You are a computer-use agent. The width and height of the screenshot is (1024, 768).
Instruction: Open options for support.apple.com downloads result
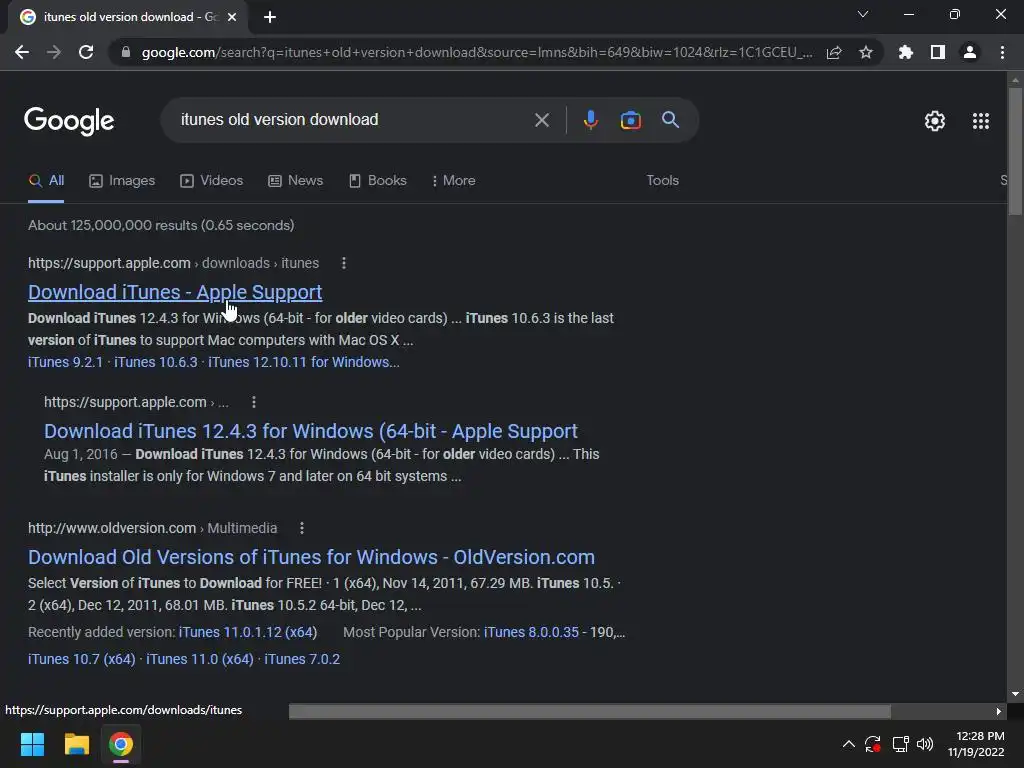click(x=344, y=263)
